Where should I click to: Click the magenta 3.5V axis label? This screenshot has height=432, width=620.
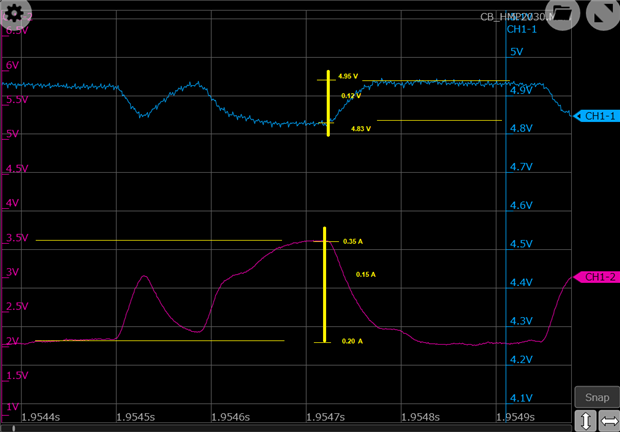coord(17,238)
